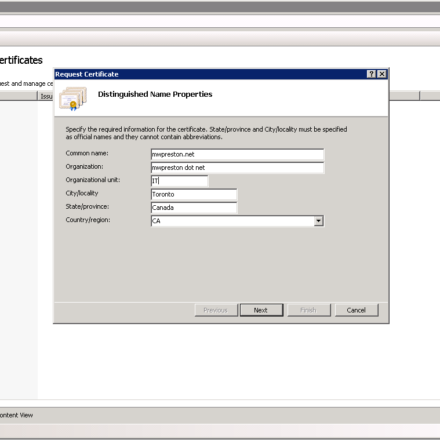Click the Next button
This screenshot has width=440, height=440.
[x=261, y=310]
